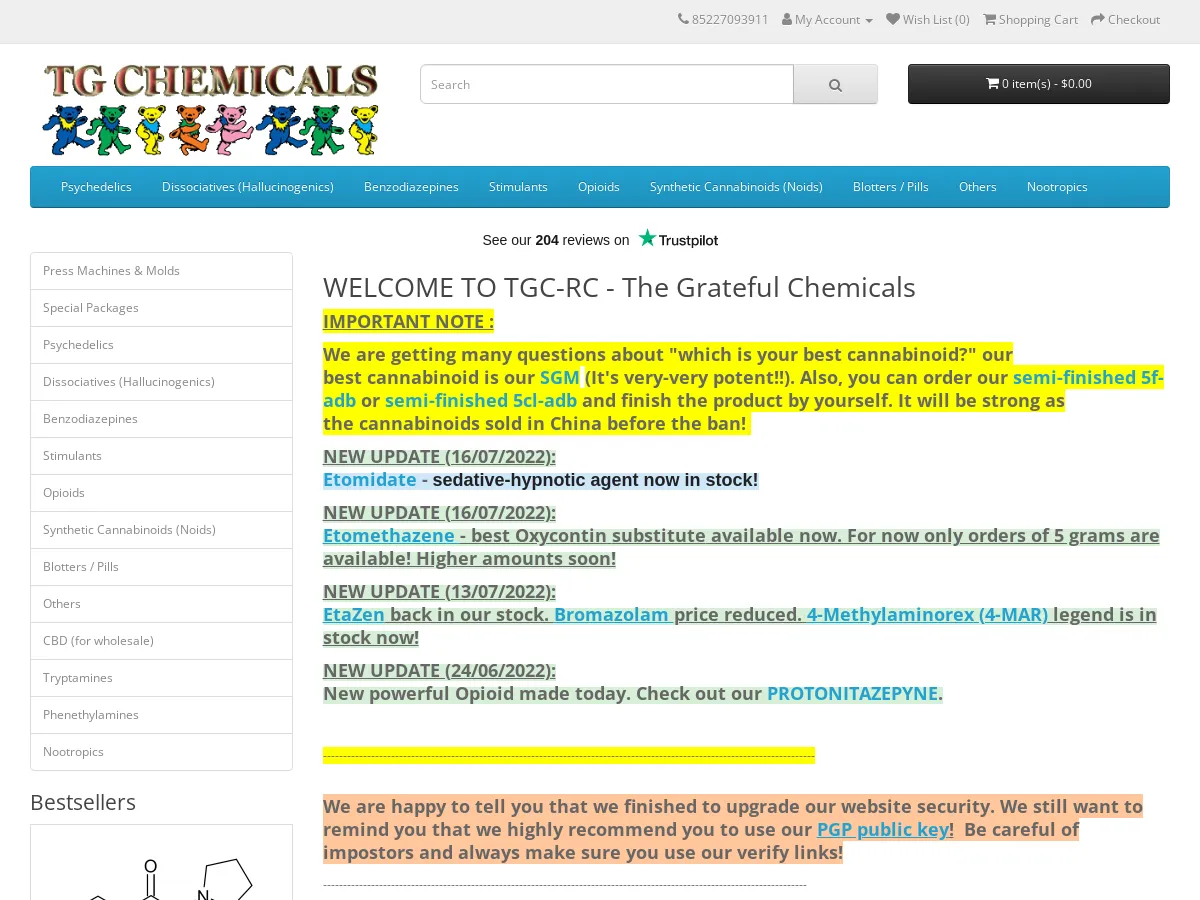Select Stimulants in the navigation bar

[x=518, y=186]
